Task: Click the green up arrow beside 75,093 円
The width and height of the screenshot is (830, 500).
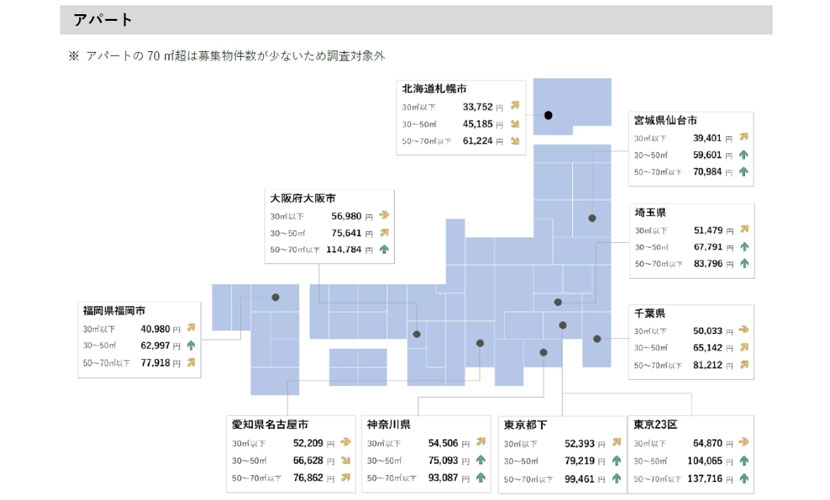Action: (481, 460)
